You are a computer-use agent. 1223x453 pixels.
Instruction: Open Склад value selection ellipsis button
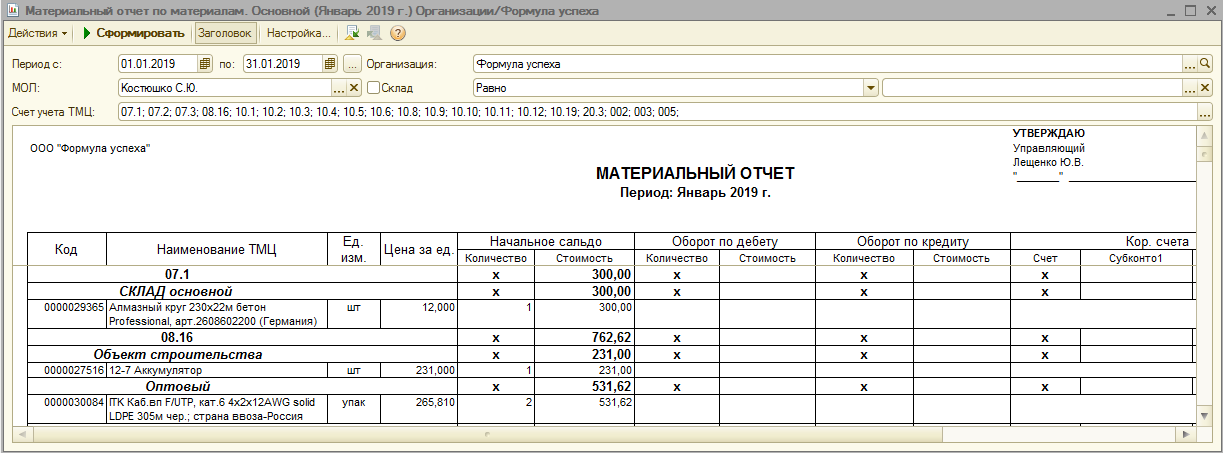click(x=1189, y=88)
